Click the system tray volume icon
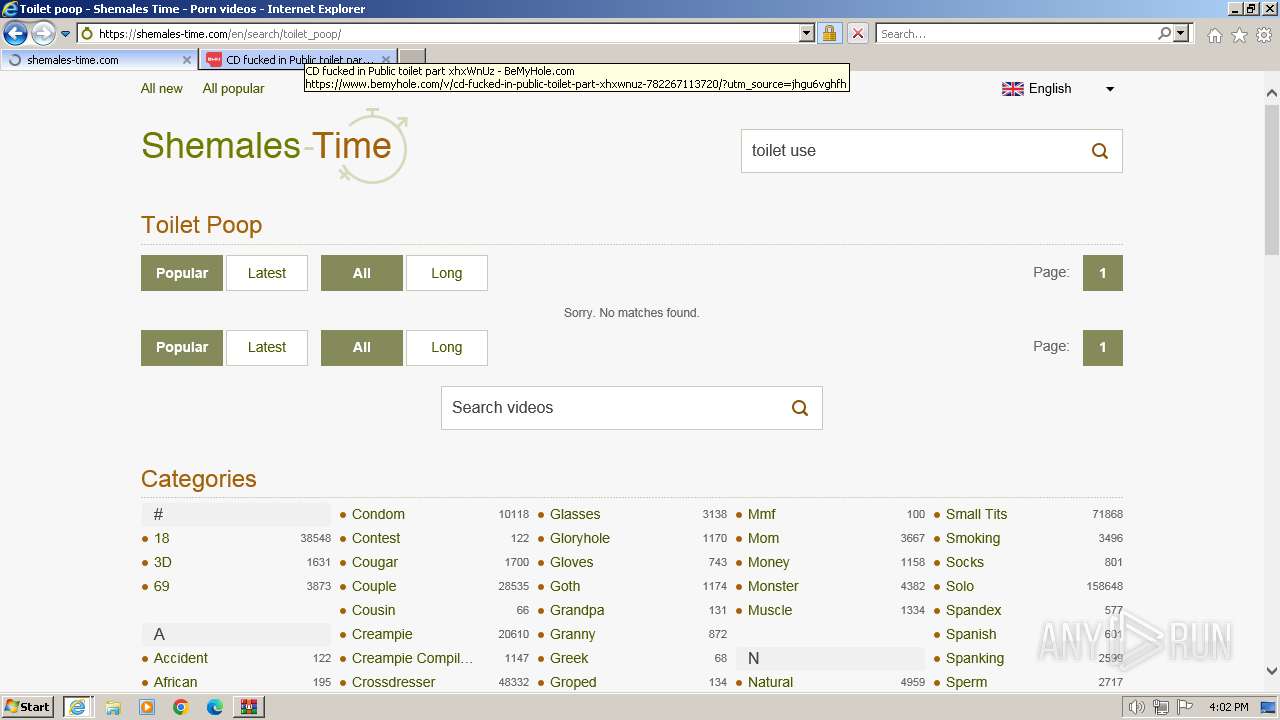The height and width of the screenshot is (720, 1280). (x=1137, y=707)
